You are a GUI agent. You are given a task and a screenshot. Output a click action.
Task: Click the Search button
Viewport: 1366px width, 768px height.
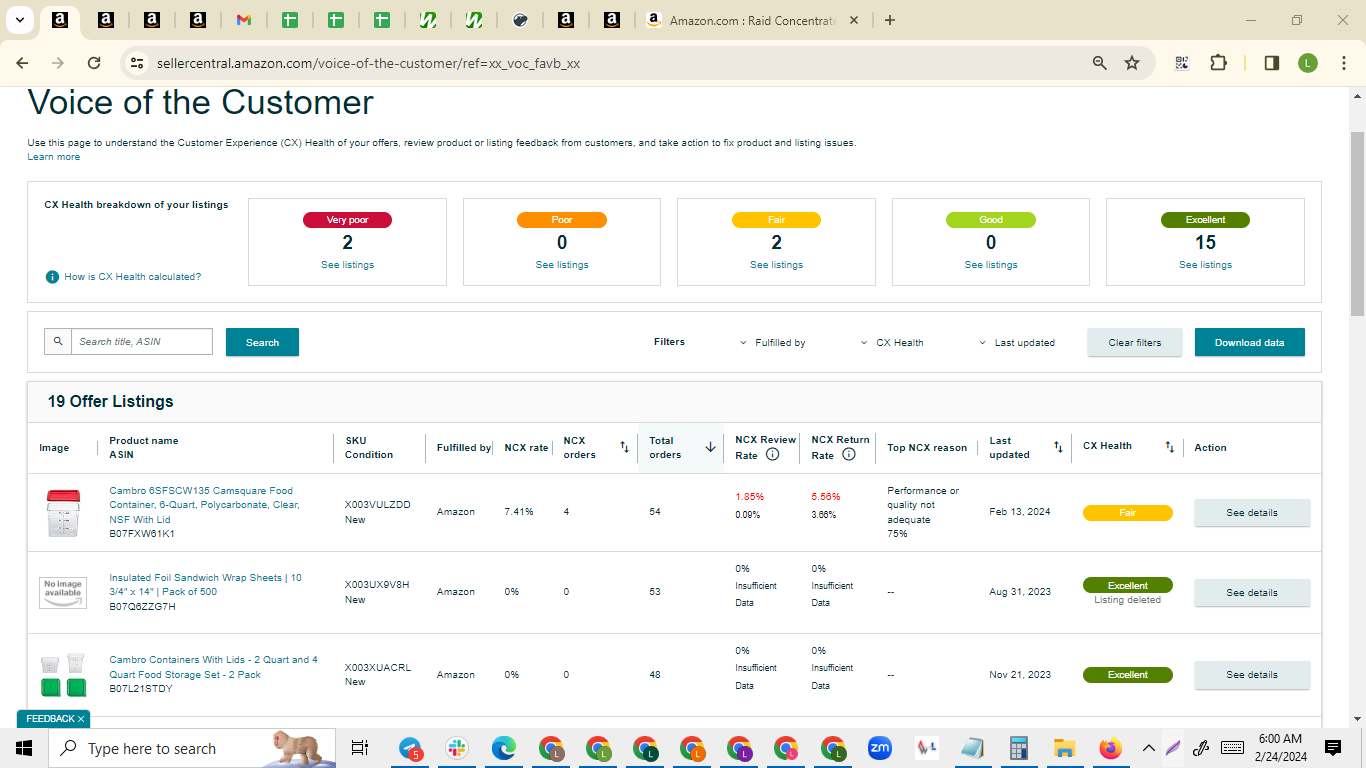262,342
